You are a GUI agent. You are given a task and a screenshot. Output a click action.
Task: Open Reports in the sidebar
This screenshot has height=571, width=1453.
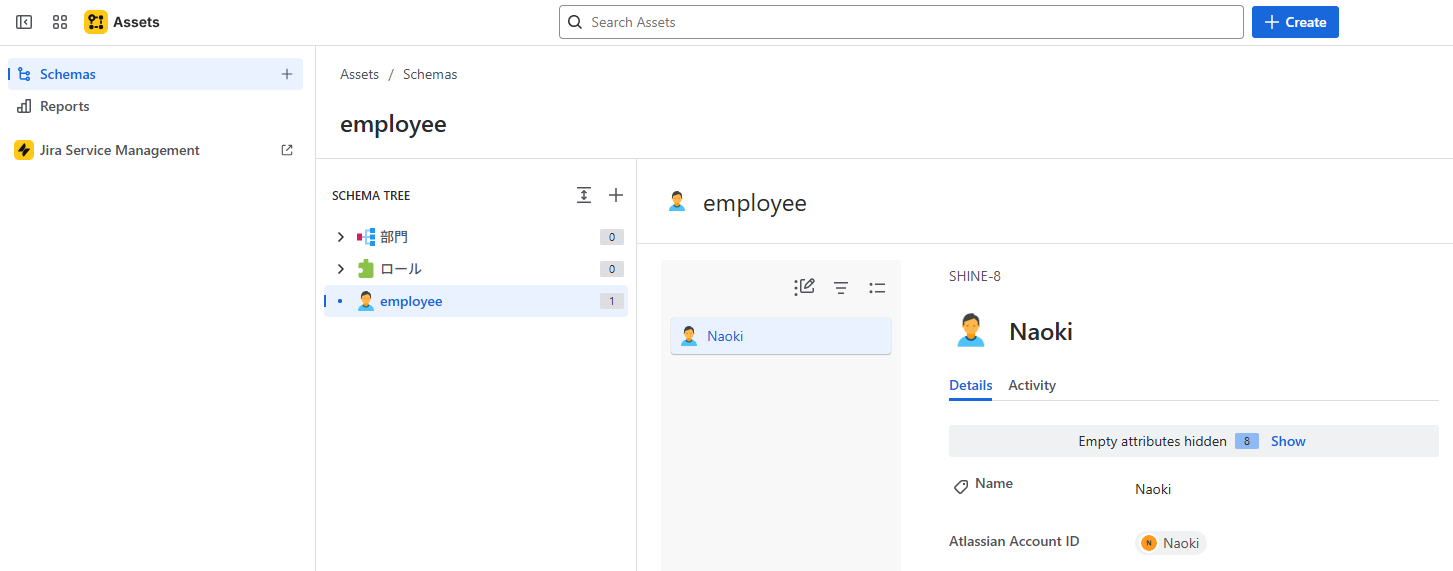[x=156, y=106]
